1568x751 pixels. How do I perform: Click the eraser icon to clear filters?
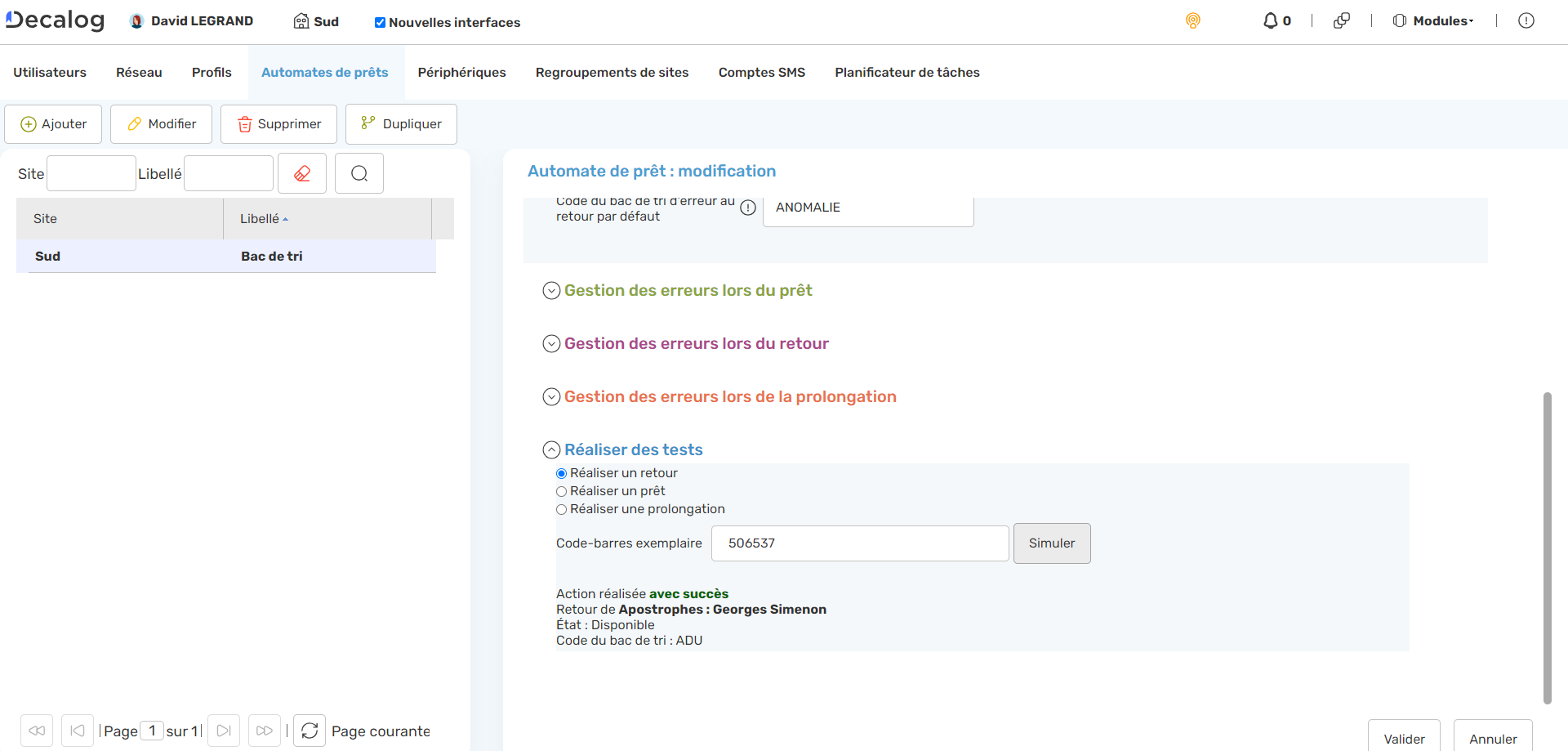(302, 173)
